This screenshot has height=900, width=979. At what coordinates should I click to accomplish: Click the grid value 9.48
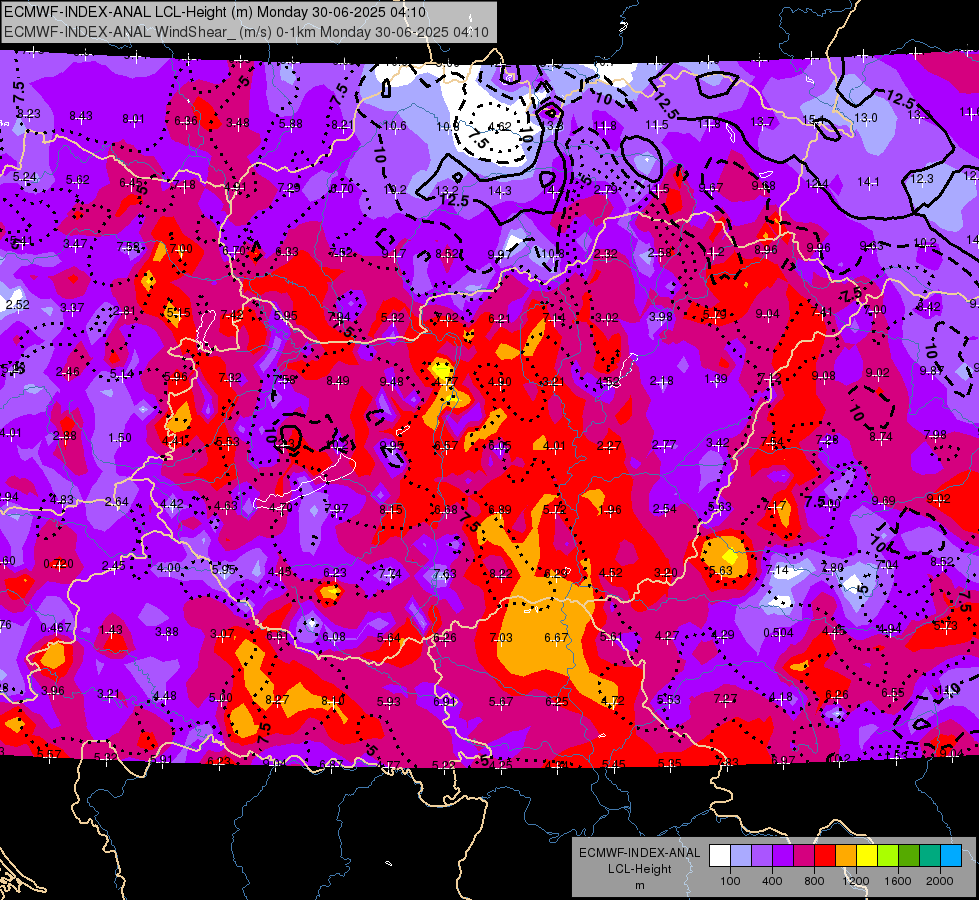[391, 382]
